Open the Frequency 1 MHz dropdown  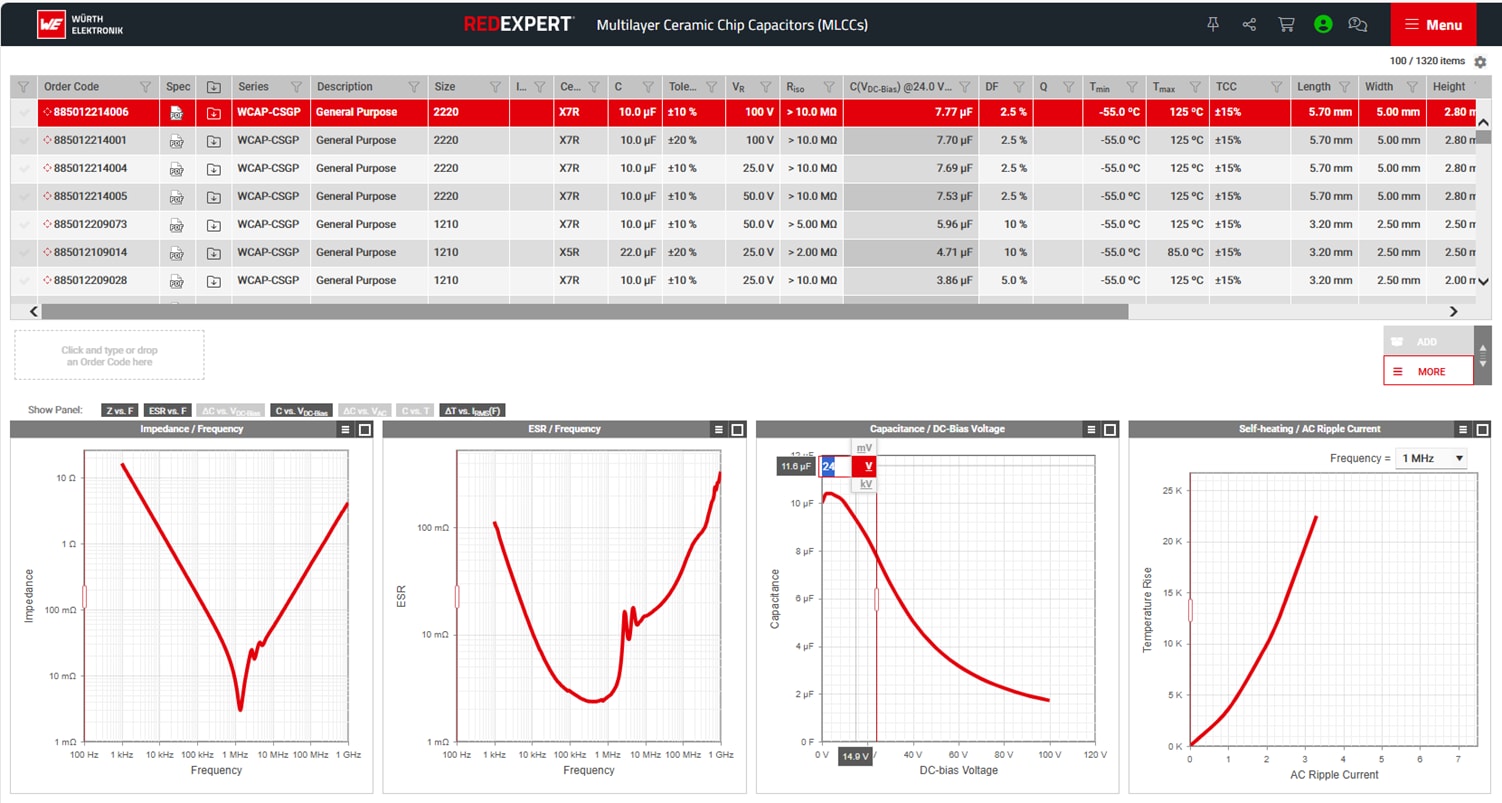click(x=1431, y=458)
